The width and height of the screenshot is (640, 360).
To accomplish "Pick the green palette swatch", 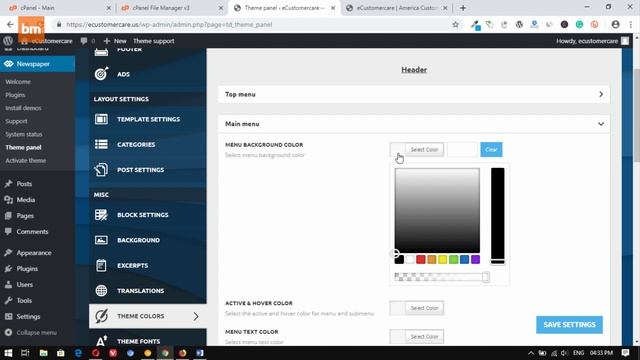I will (x=453, y=259).
